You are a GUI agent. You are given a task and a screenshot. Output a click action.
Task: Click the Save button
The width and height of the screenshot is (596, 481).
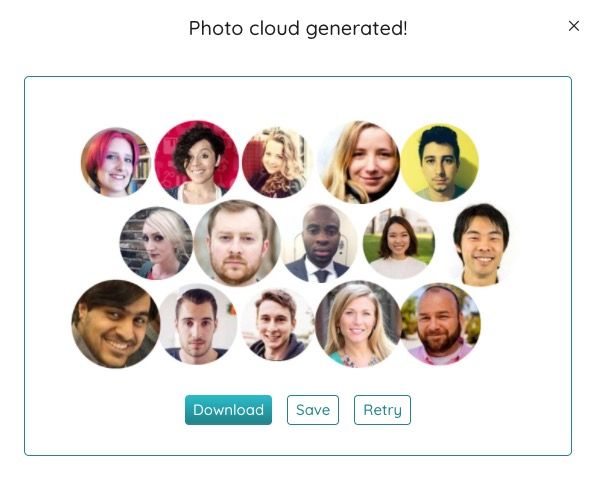click(x=313, y=410)
